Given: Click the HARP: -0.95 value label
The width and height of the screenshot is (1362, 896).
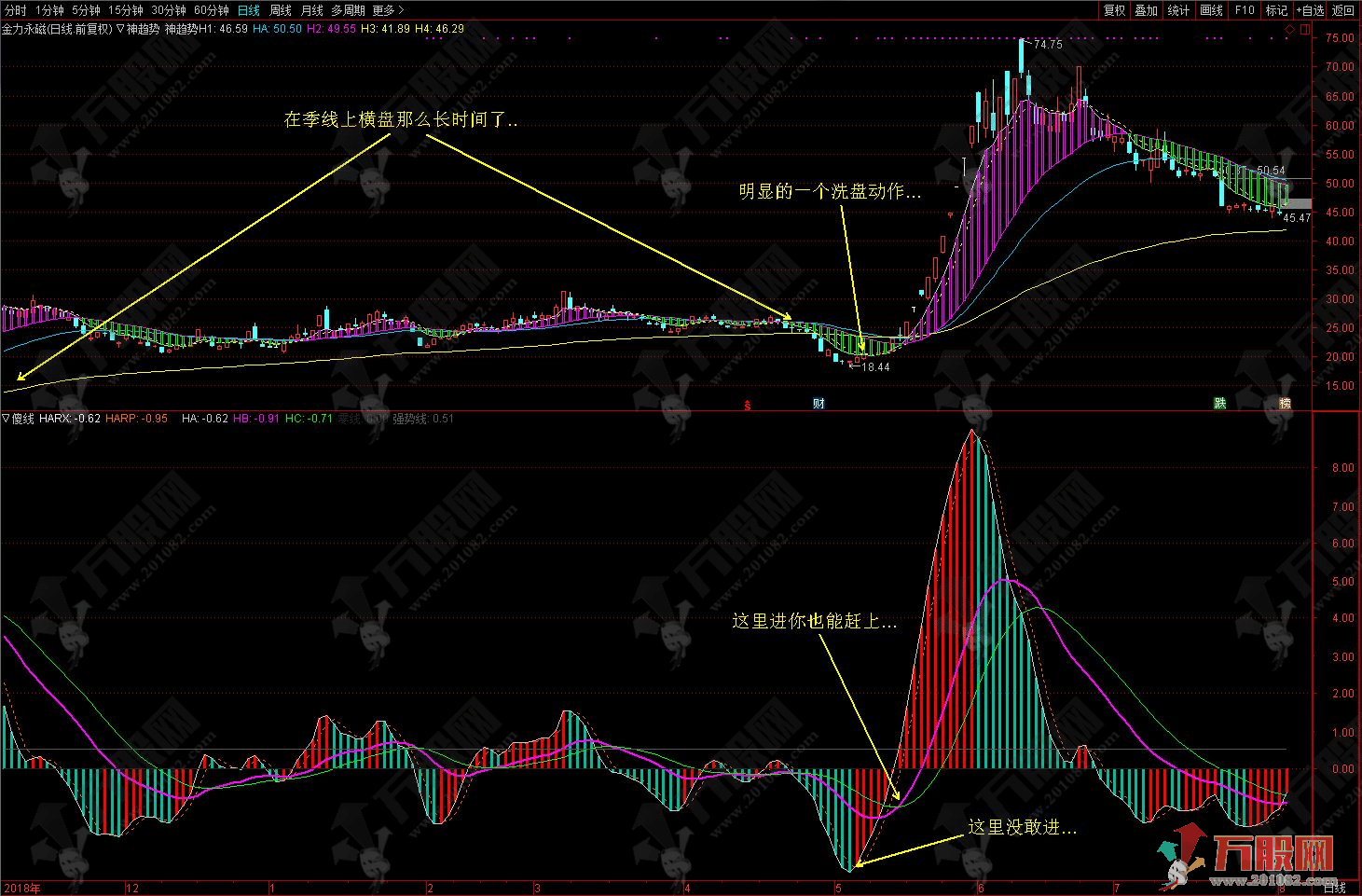Looking at the screenshot, I should click(137, 419).
